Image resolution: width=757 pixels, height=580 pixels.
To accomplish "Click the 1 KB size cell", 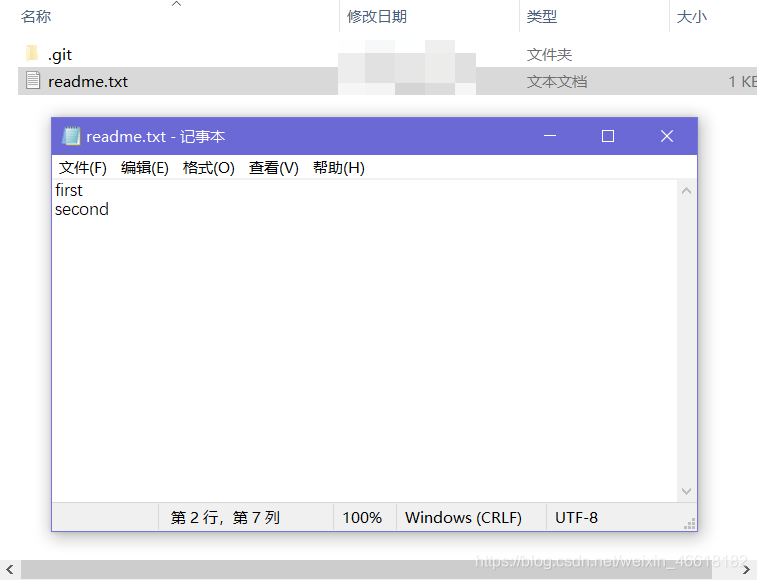I will point(743,82).
